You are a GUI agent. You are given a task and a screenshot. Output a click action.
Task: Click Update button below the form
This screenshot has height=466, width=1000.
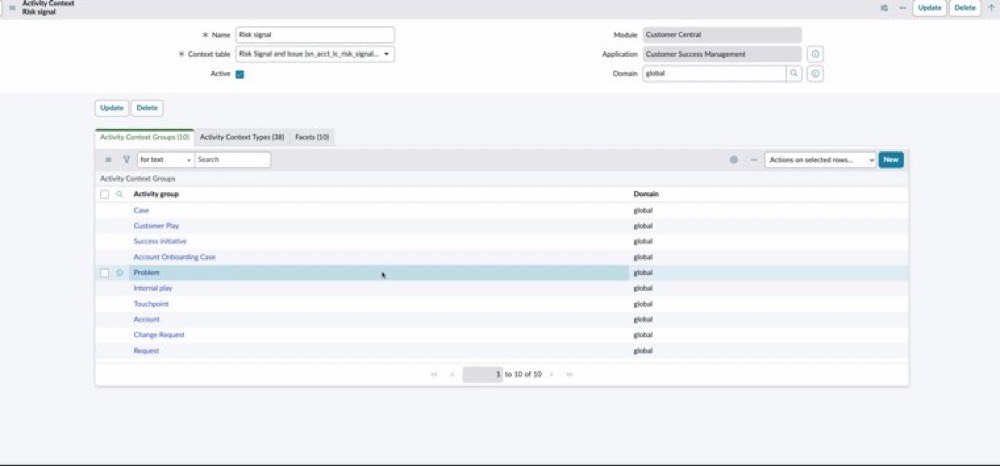112,108
